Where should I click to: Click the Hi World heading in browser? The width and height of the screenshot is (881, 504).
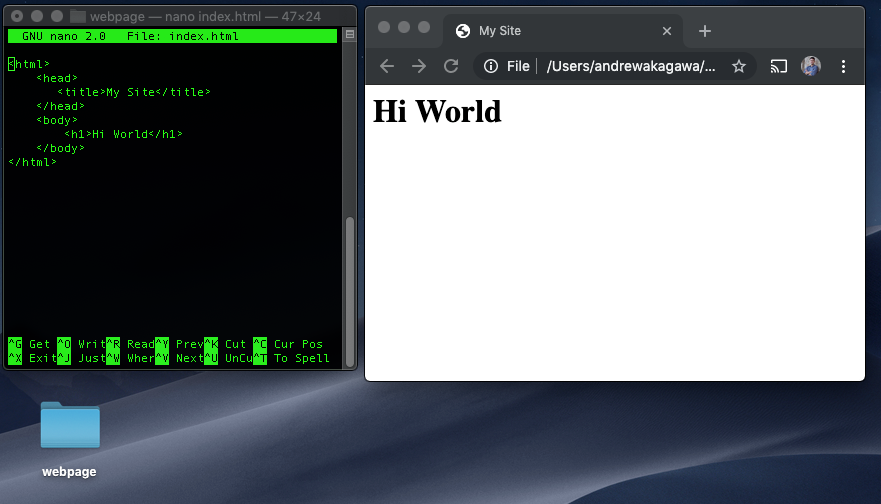tap(437, 111)
